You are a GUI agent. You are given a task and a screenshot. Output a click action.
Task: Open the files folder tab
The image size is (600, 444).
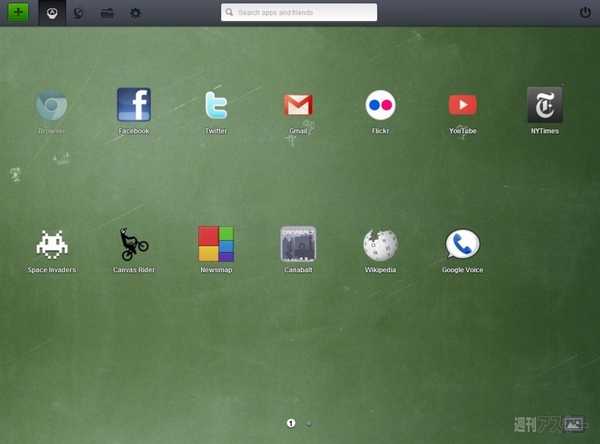107,13
